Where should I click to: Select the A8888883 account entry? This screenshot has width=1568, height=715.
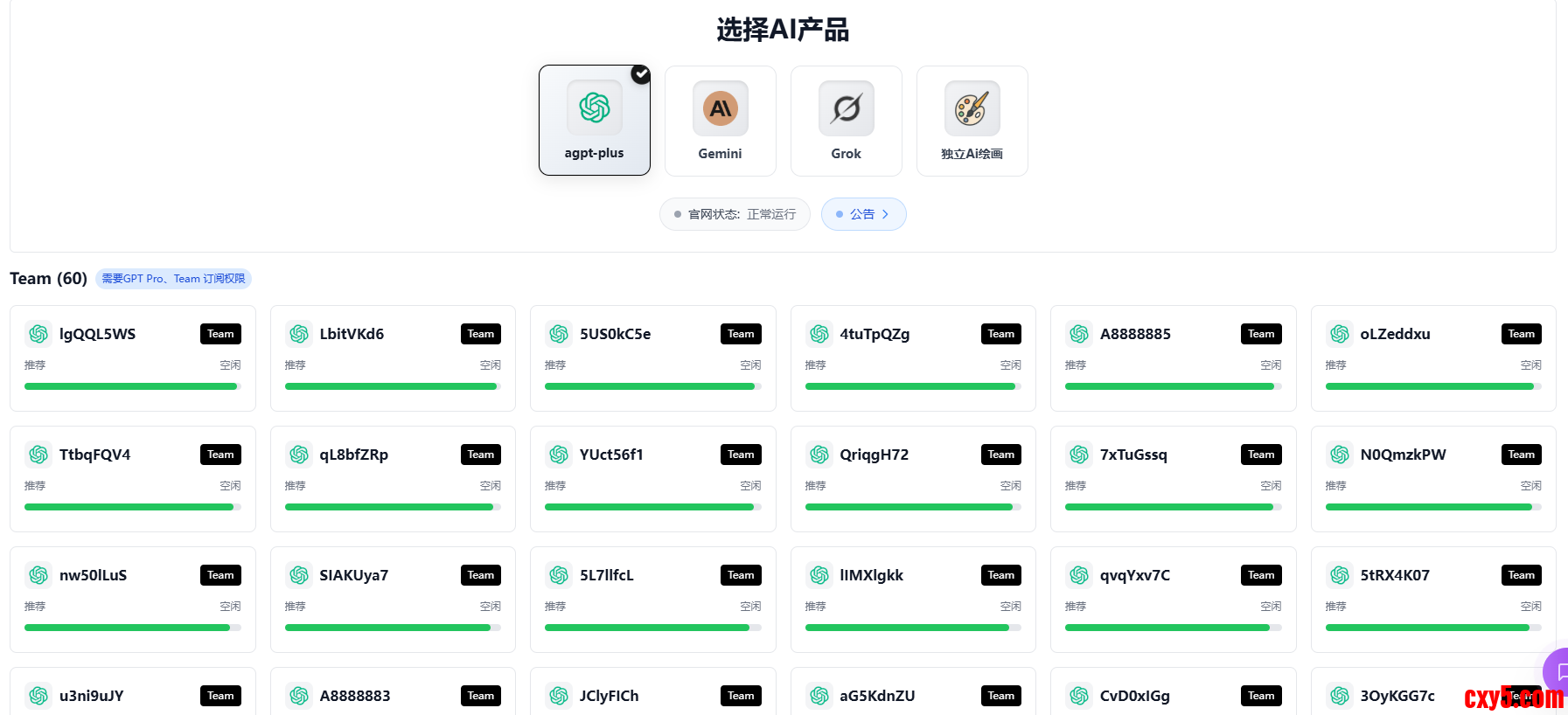(393, 691)
